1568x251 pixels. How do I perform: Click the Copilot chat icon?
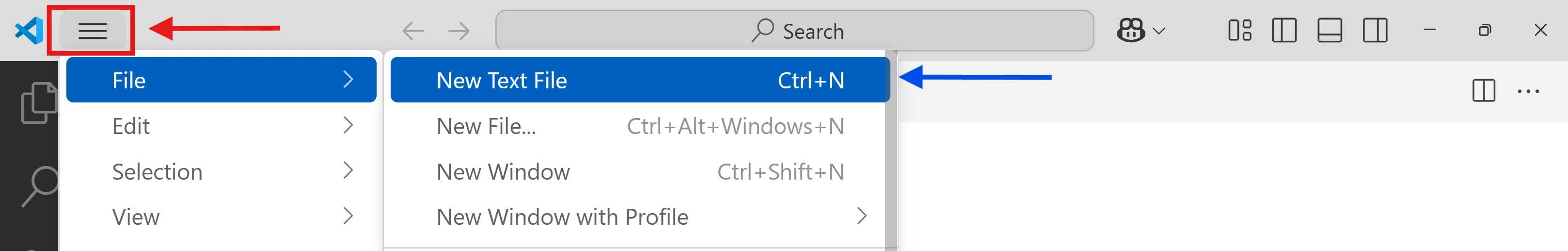coord(1130,31)
